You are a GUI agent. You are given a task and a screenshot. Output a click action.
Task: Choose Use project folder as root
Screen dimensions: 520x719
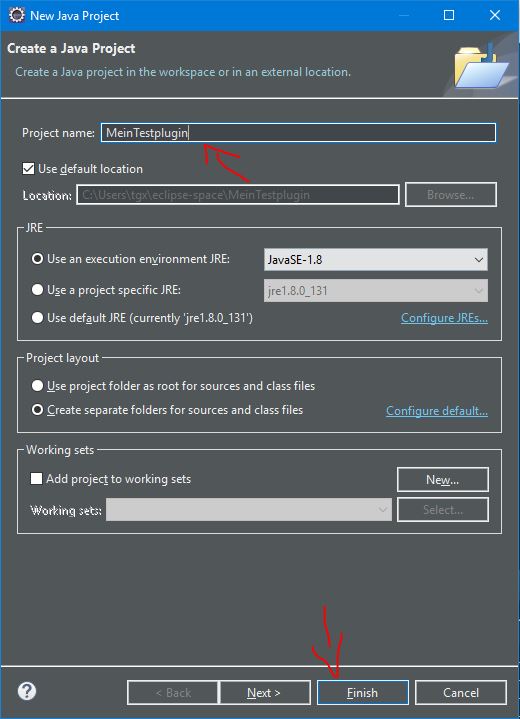pos(37,386)
